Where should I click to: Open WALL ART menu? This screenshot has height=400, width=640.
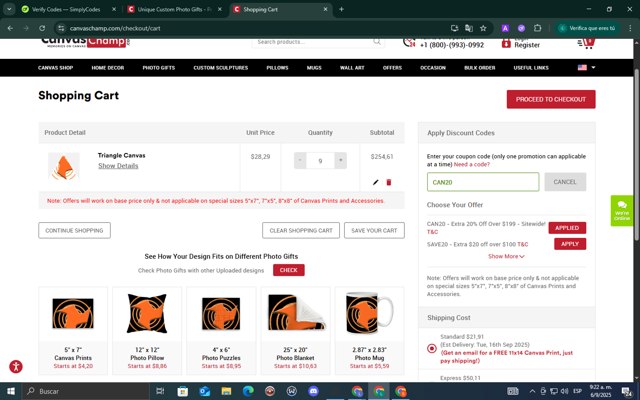(x=352, y=68)
